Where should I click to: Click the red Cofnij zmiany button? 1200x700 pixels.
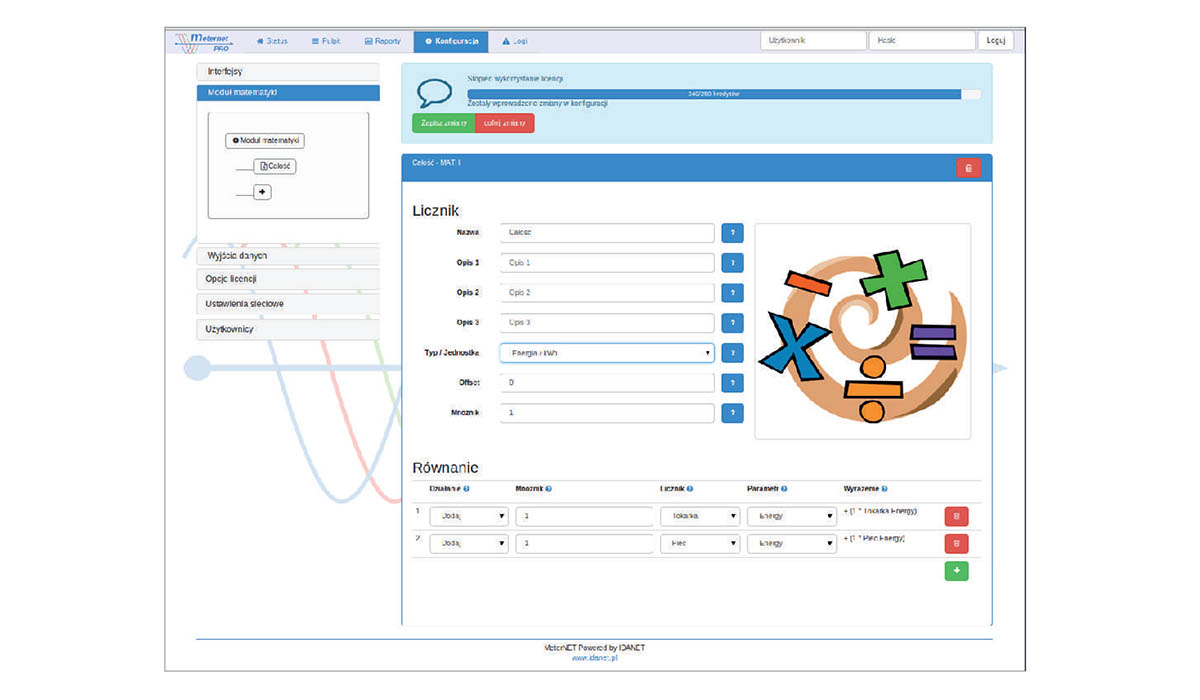pyautogui.click(x=505, y=123)
